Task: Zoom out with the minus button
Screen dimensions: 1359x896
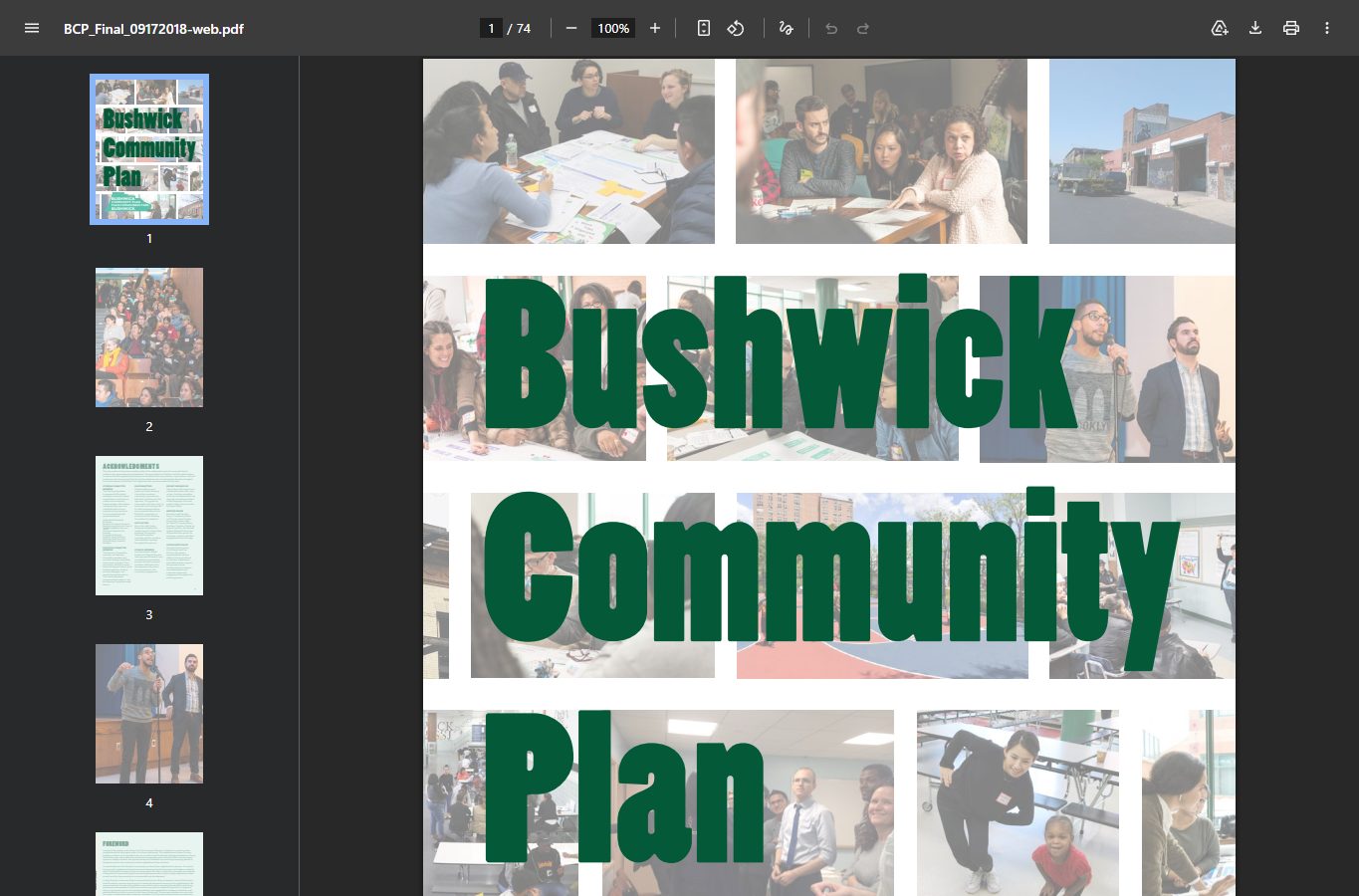Action: click(571, 28)
